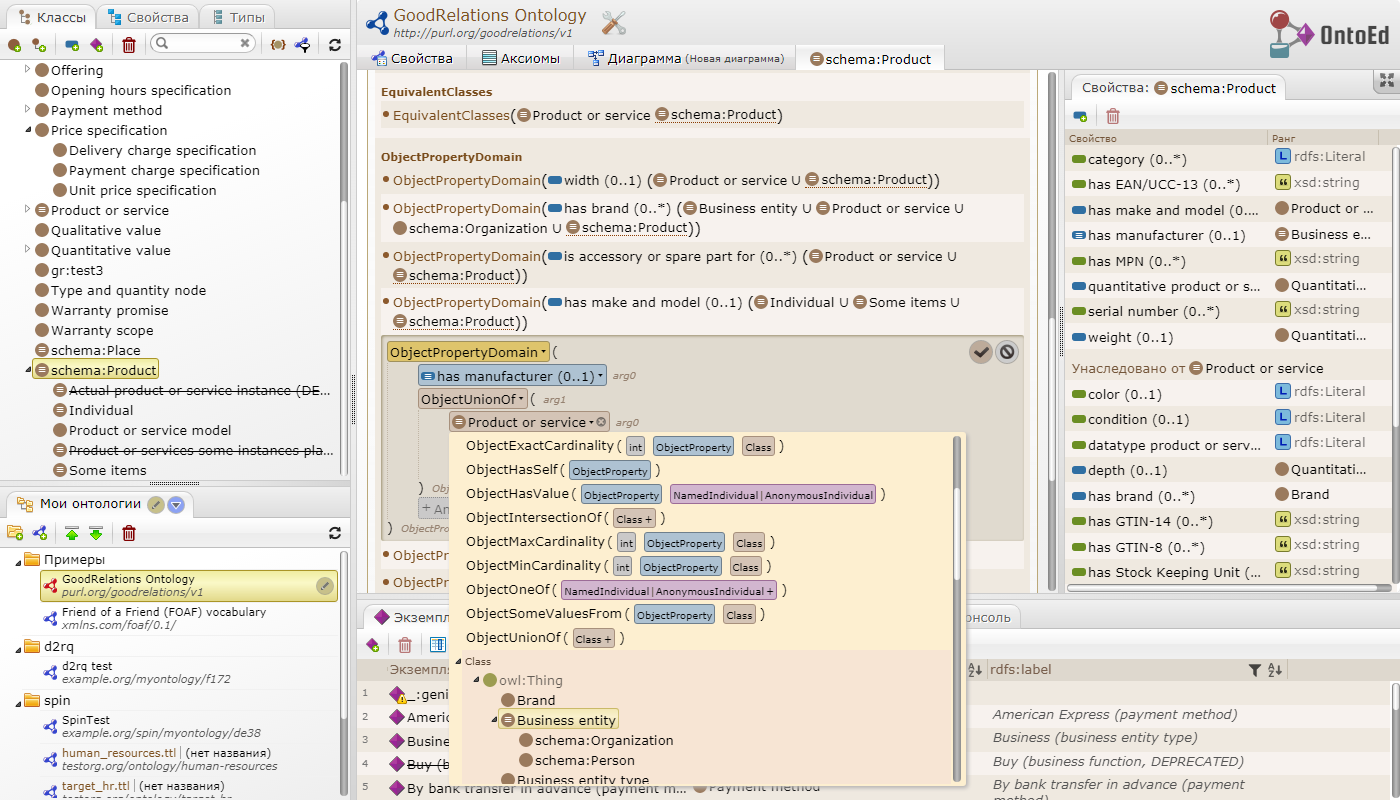Viewport: 1400px width, 800px height.
Task: Confirm axiom edit with checkmark
Action: point(981,351)
